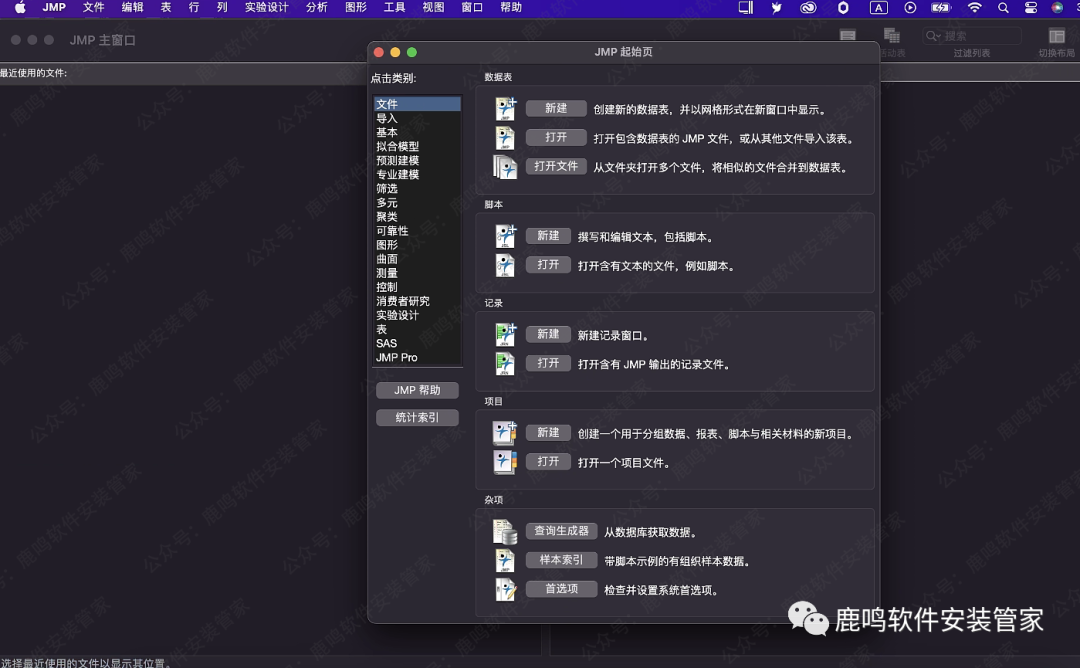Screen dimensions: 1080x668
Task: Select JMP Pro in the category list
Action: click(x=417, y=357)
